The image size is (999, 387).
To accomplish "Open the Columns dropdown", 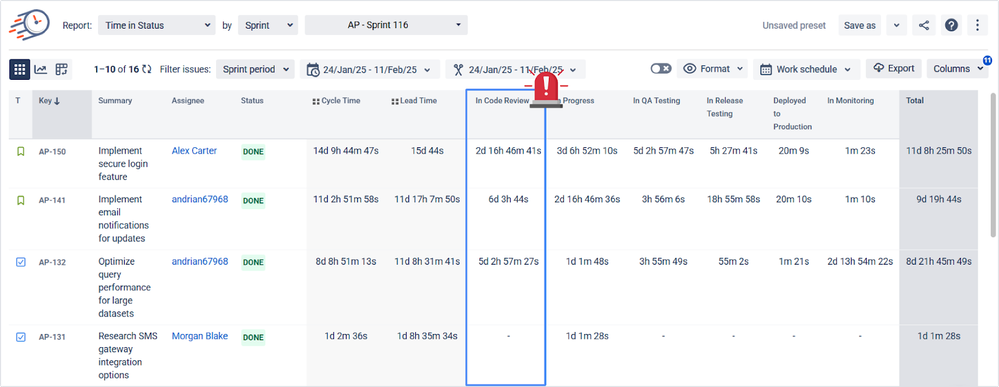I will 958,69.
